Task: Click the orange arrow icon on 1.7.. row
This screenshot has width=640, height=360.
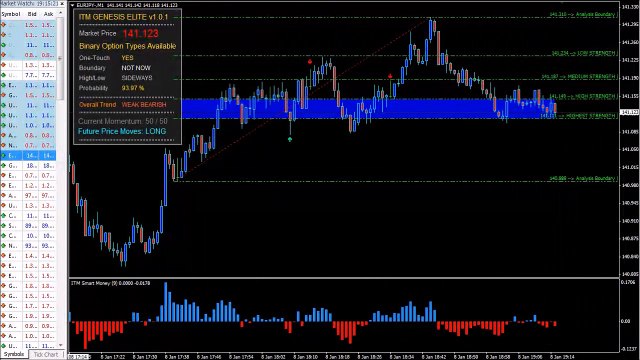Action: [x=4, y=306]
